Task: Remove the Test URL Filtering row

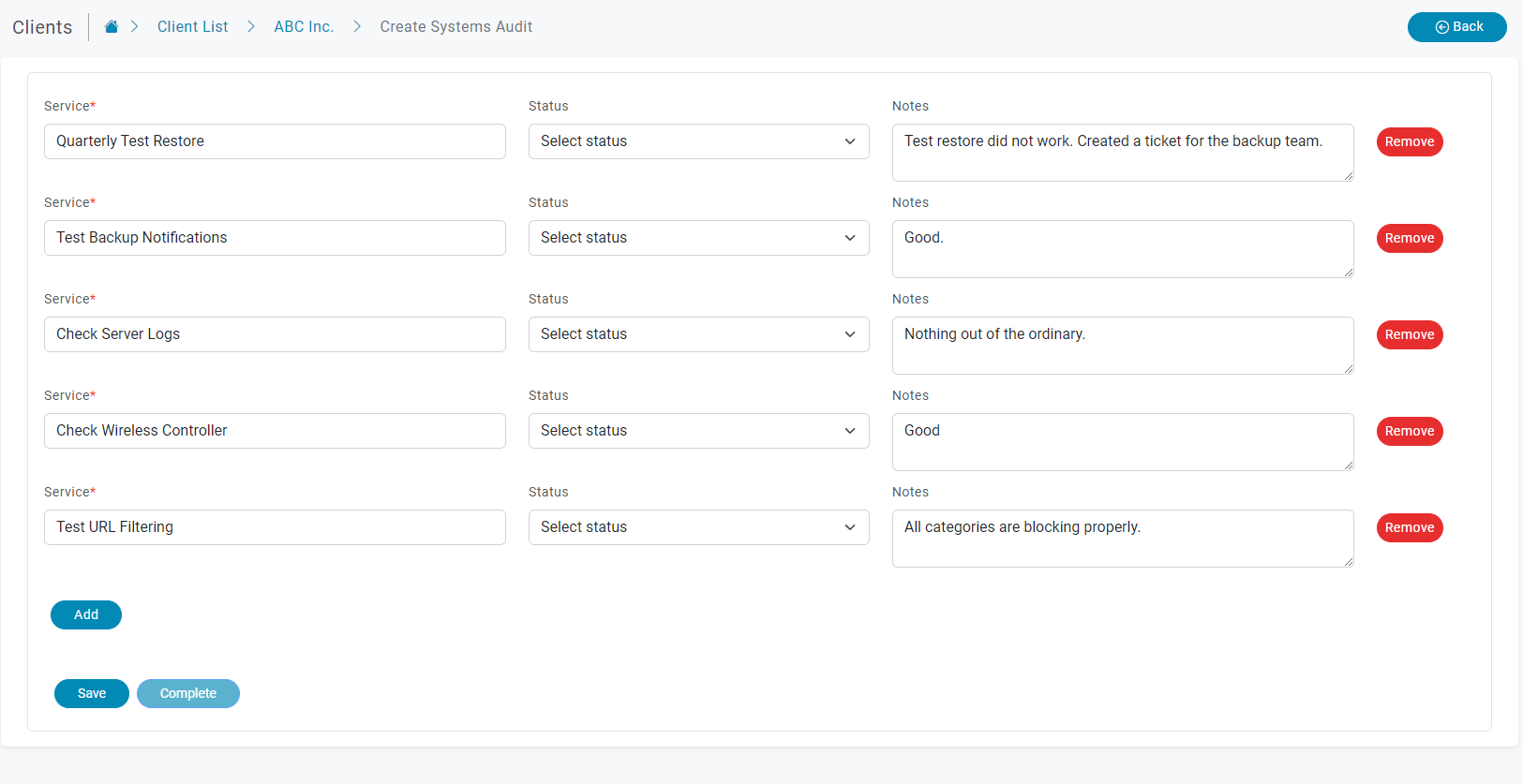Action: click(1409, 527)
